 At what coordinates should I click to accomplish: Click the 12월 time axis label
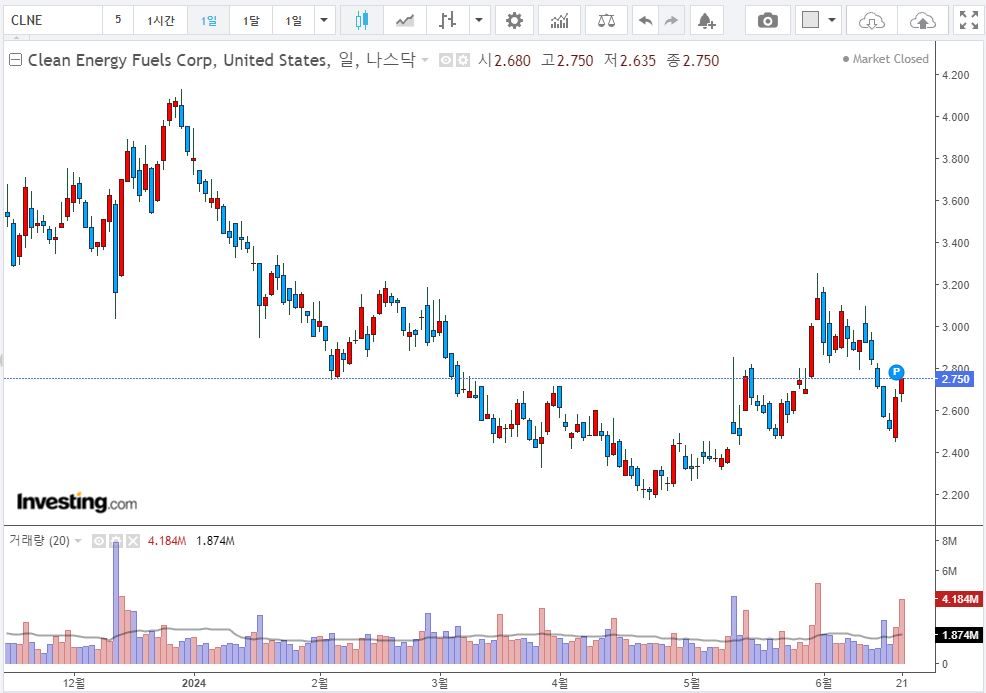74,683
